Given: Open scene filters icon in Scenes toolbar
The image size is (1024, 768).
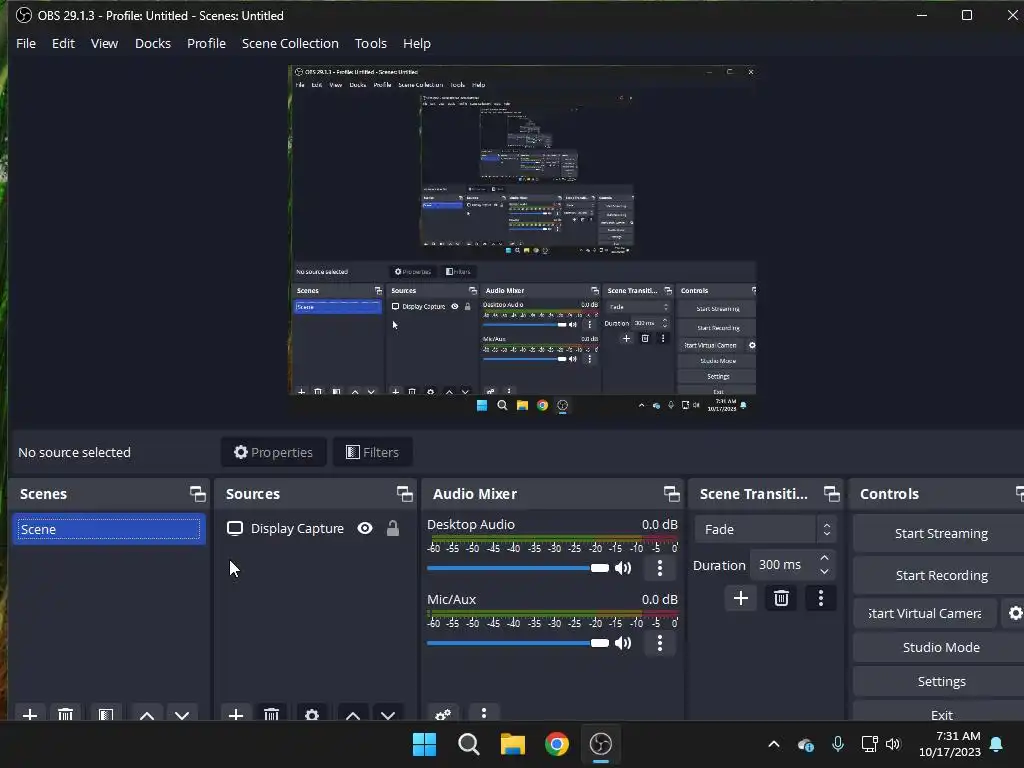Looking at the screenshot, I should pyautogui.click(x=106, y=714).
